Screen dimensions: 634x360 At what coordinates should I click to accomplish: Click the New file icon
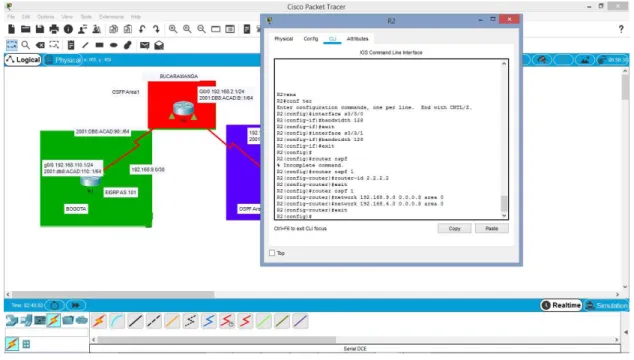11,29
